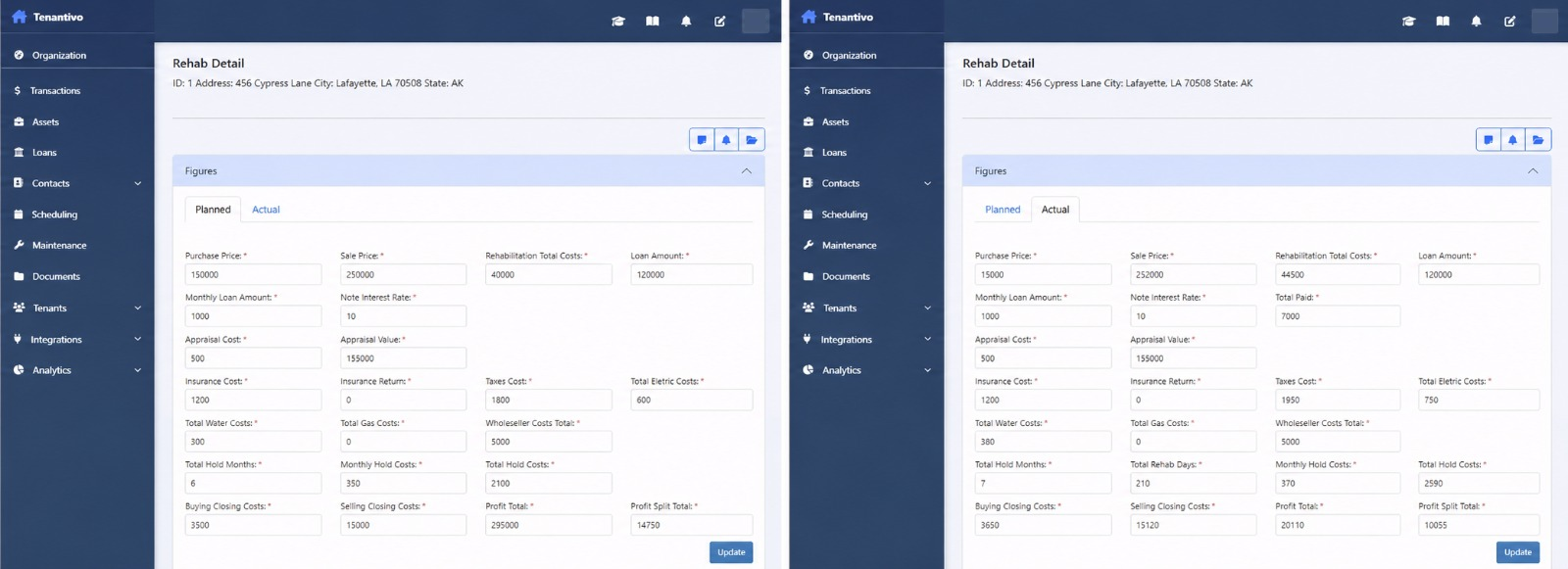
Task: Switch to Actual tab in the left window
Action: (x=266, y=210)
